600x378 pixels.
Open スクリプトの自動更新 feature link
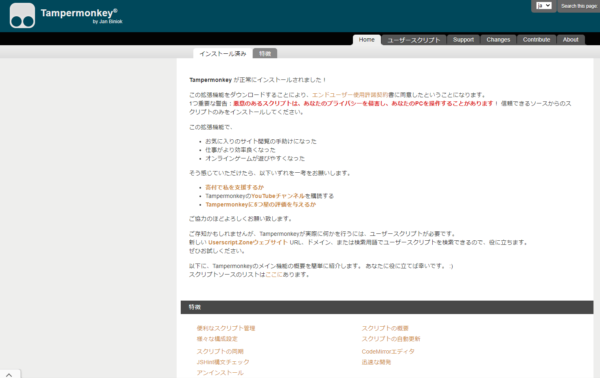point(391,339)
